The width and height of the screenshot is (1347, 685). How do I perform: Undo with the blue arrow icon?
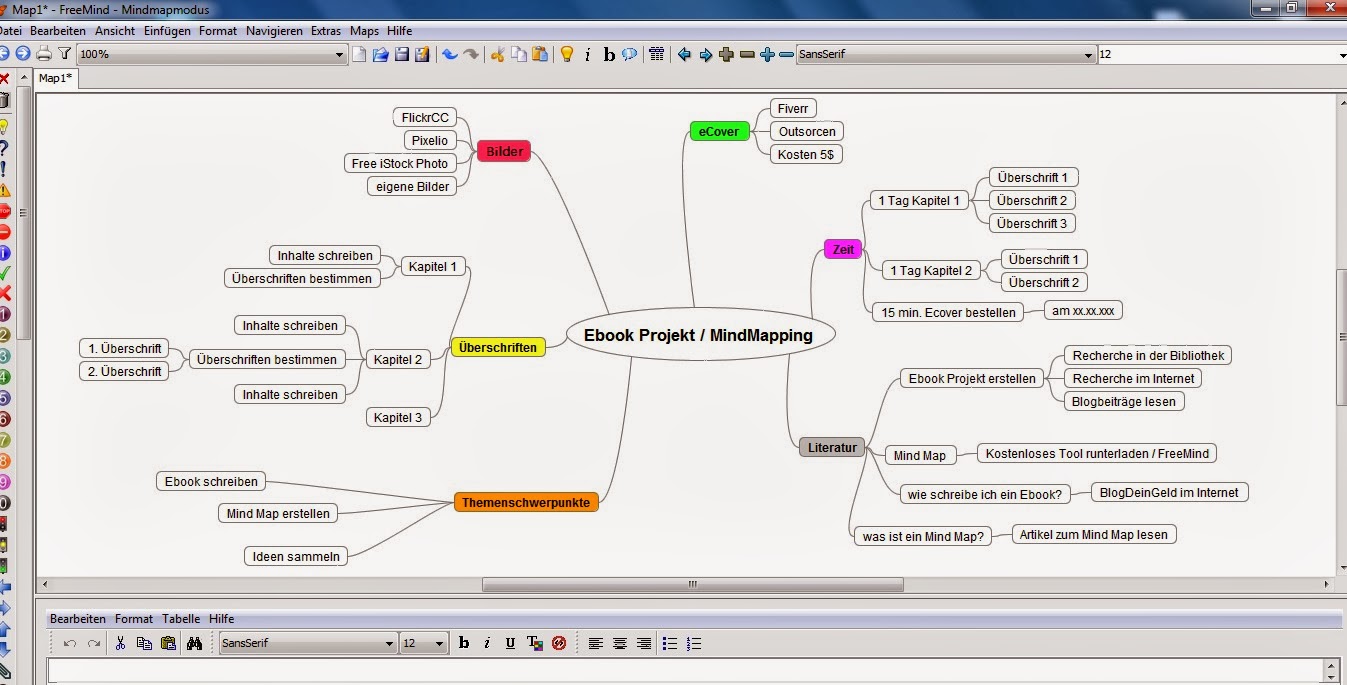449,54
